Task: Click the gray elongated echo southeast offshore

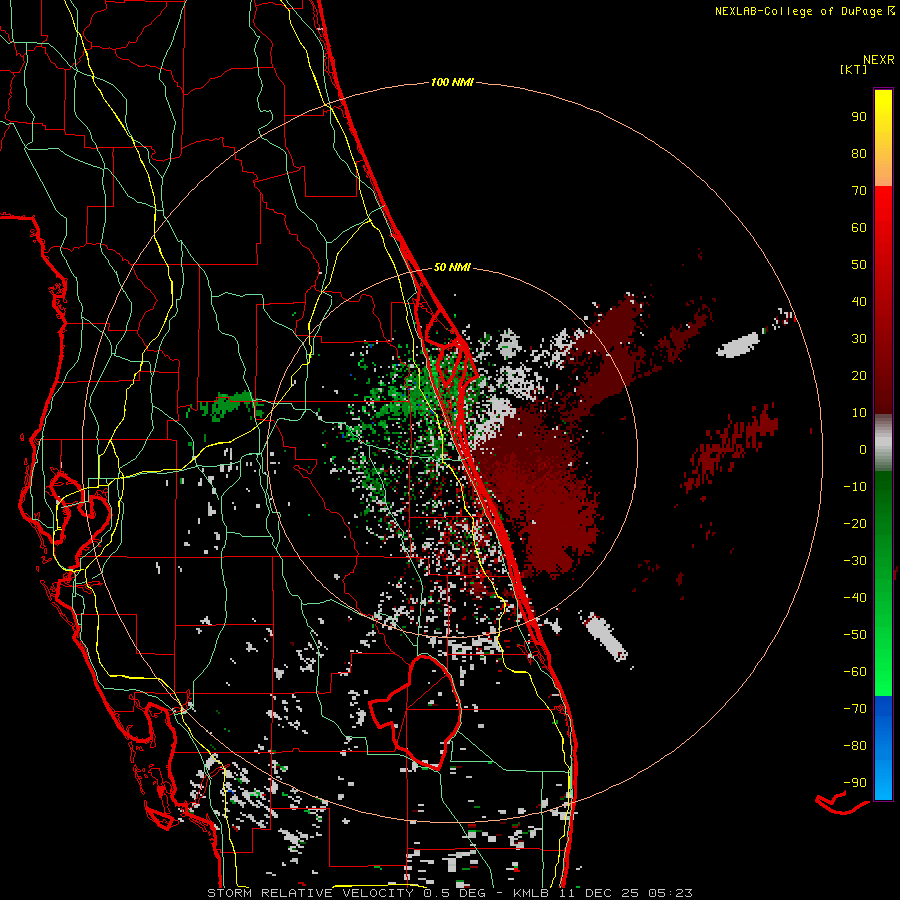Action: (607, 637)
